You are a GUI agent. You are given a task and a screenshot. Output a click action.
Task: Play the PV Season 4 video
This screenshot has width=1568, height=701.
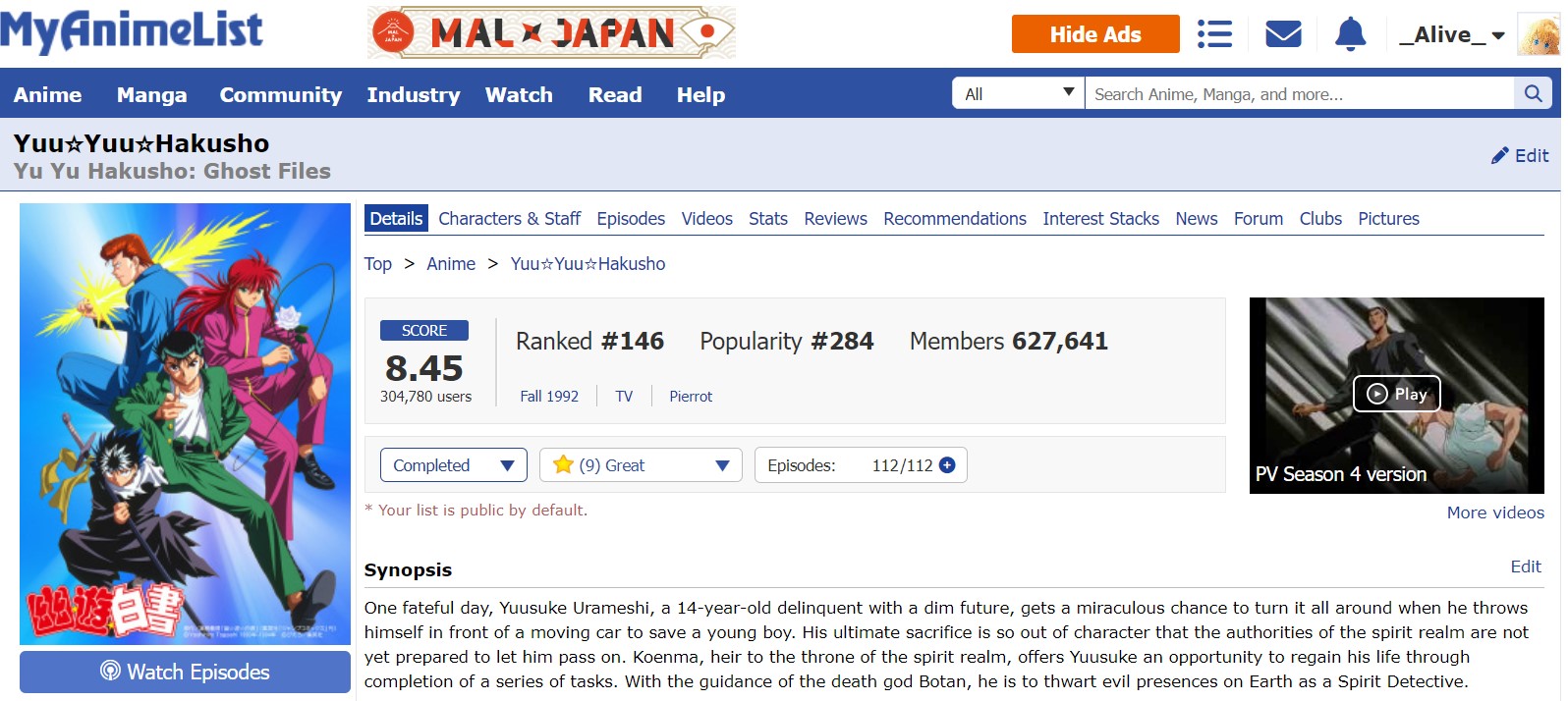pyautogui.click(x=1396, y=394)
